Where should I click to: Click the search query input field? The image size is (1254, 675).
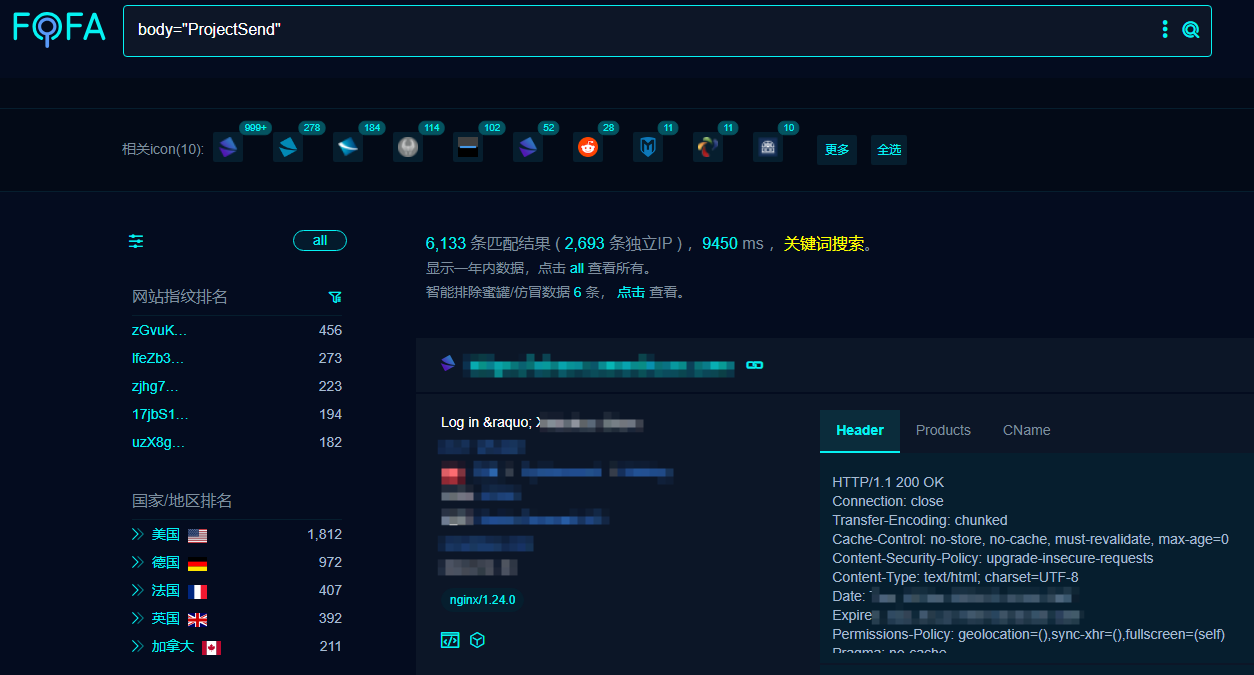pos(640,30)
